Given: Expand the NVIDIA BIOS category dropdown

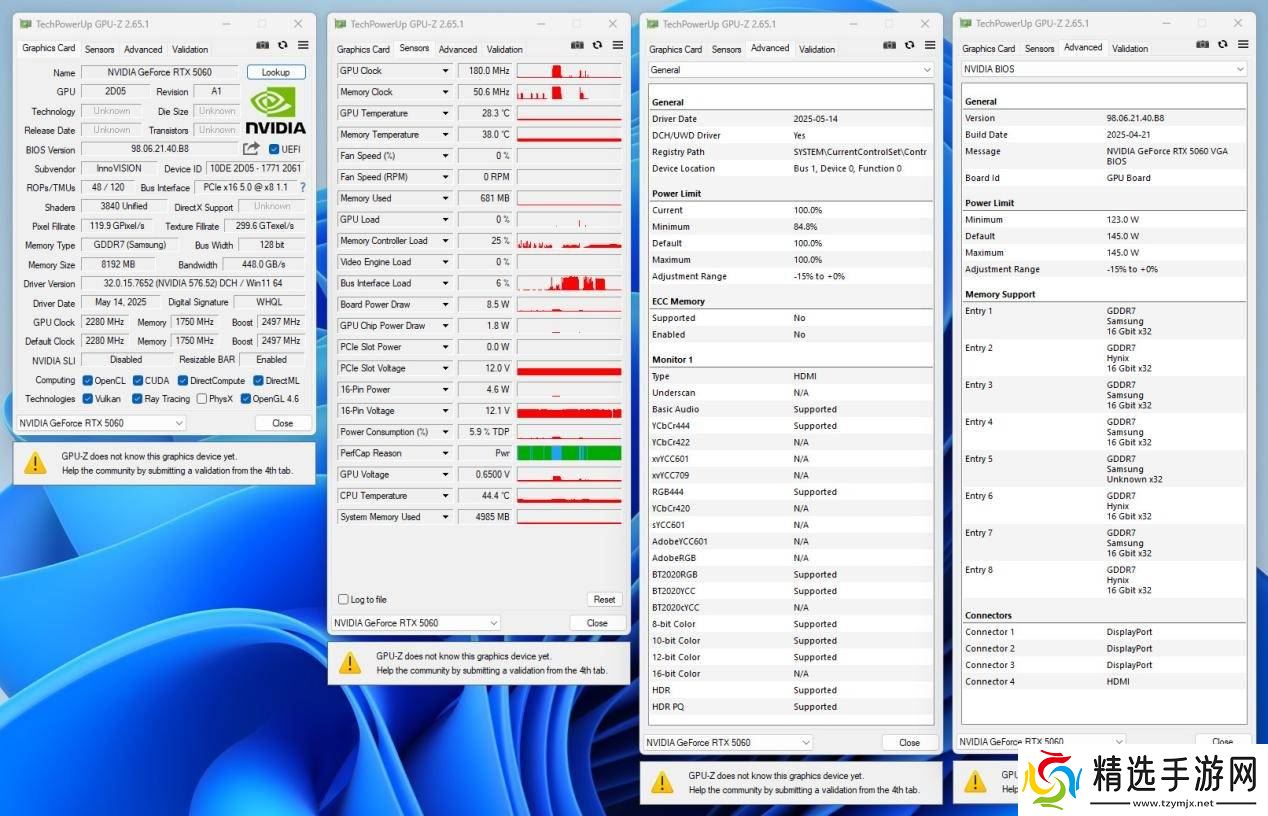Looking at the screenshot, I should (x=1239, y=69).
